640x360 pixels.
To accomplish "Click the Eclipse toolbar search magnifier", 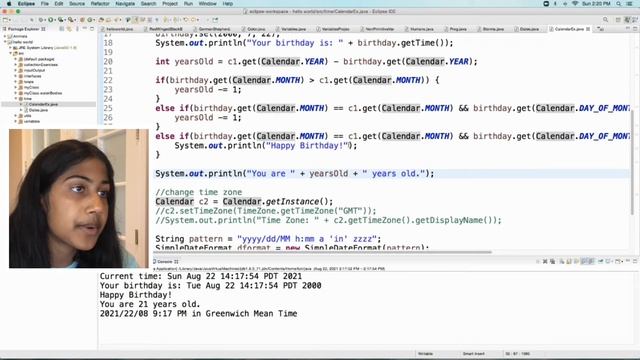I will point(606,20).
